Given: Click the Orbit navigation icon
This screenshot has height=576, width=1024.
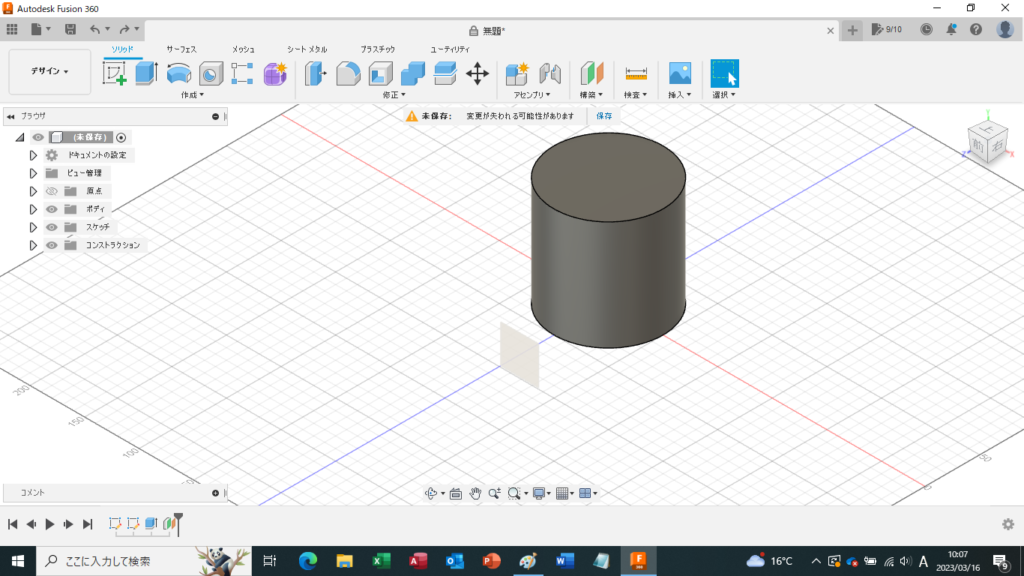Looking at the screenshot, I should point(430,493).
